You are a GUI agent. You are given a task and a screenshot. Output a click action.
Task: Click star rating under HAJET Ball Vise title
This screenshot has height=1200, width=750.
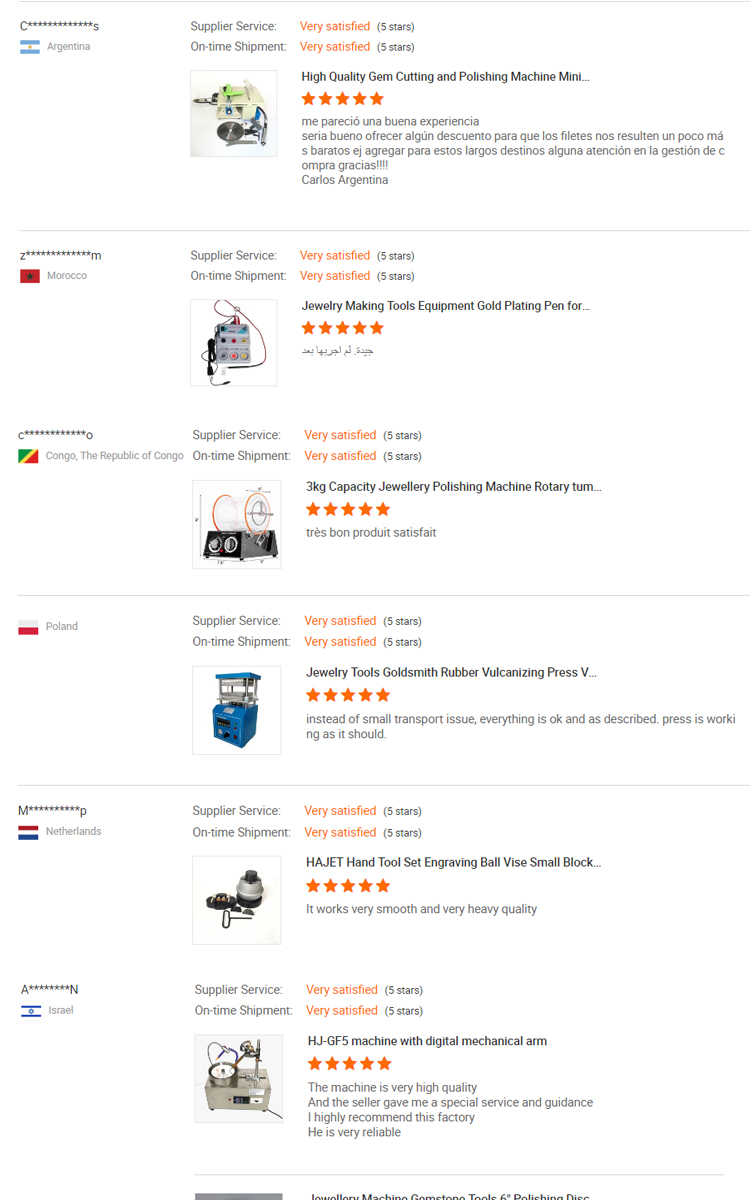(347, 886)
